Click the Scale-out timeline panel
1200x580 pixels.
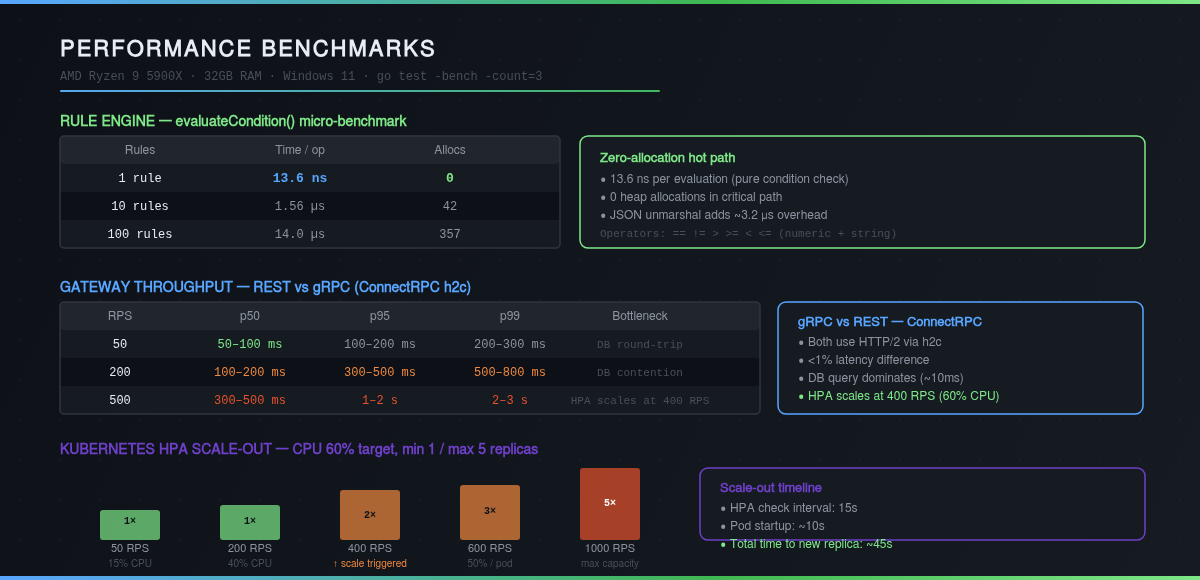click(x=922, y=503)
